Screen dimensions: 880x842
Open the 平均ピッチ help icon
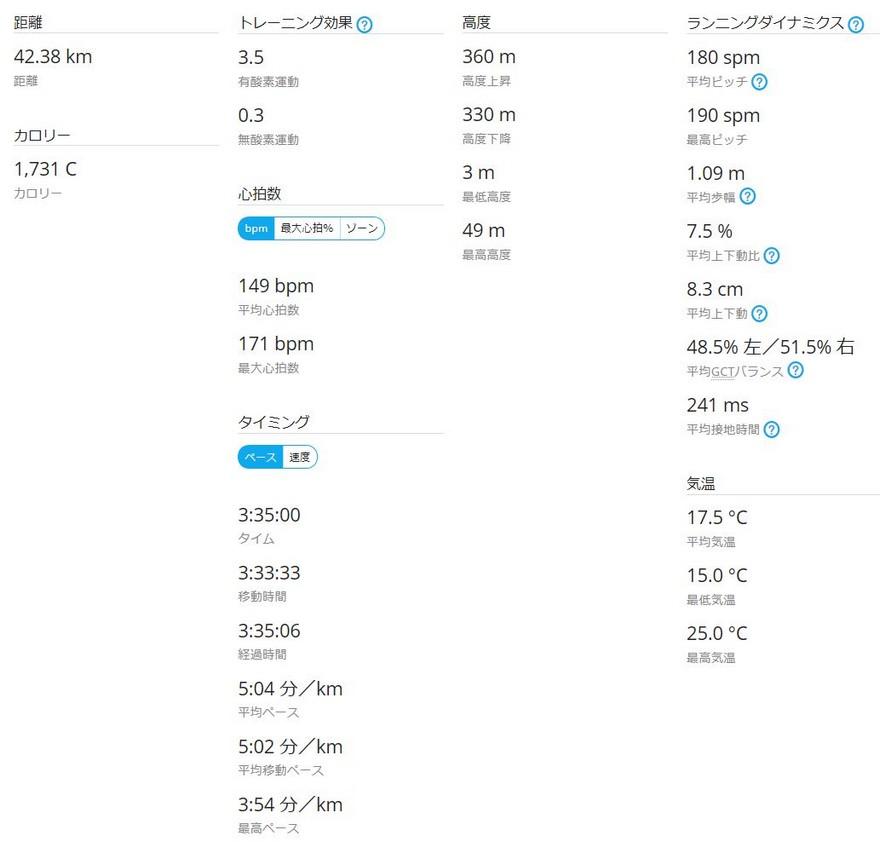pyautogui.click(x=760, y=82)
